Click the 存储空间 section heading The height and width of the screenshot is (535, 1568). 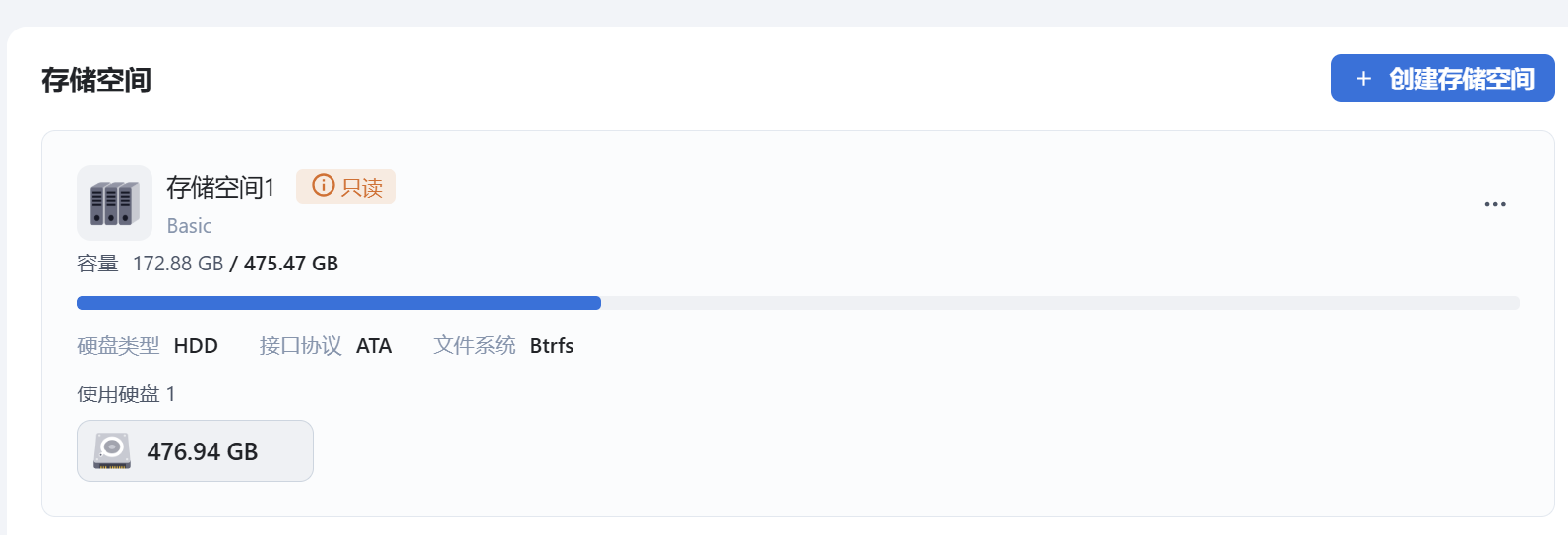[x=96, y=81]
